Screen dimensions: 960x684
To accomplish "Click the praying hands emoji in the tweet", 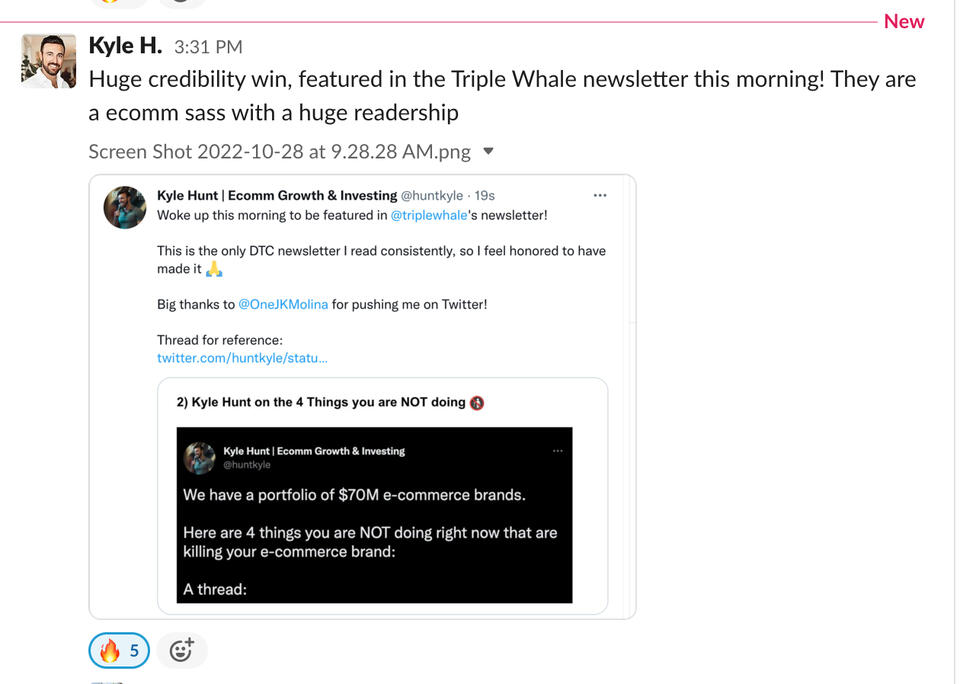I will click(x=214, y=269).
